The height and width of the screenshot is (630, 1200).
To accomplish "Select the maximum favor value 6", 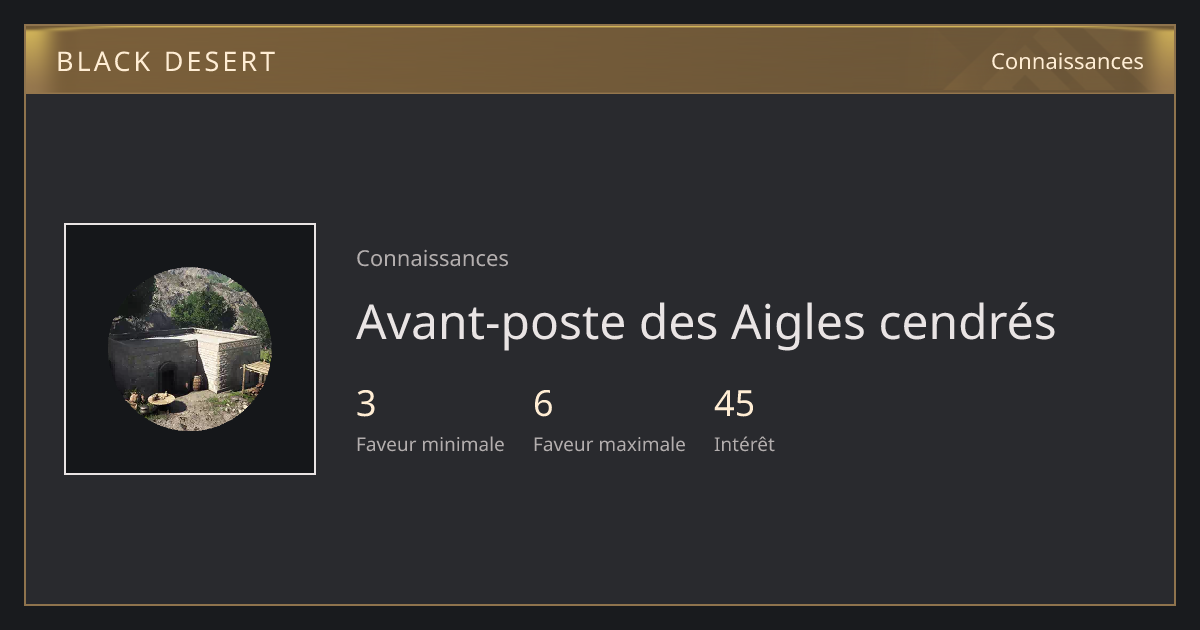I will point(543,404).
